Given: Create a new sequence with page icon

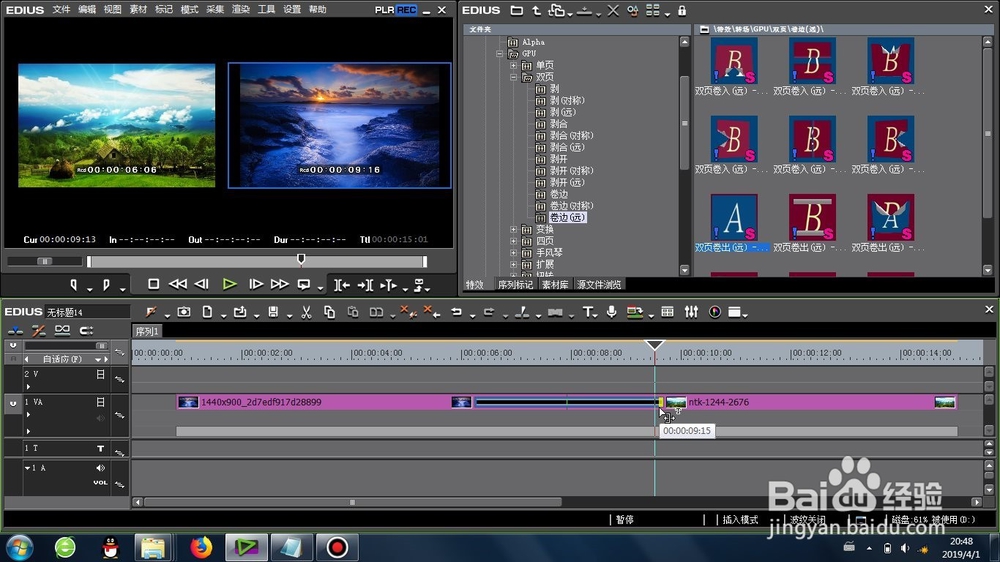Looking at the screenshot, I should click(207, 312).
